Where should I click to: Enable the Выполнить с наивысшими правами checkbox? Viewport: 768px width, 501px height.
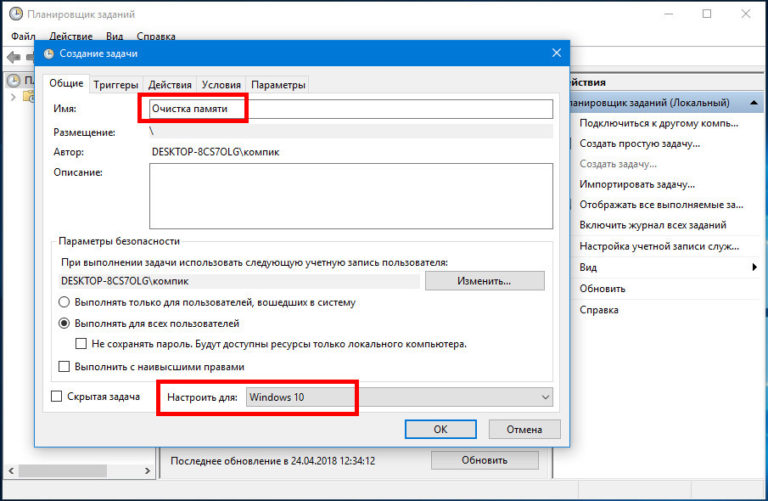tap(65, 367)
